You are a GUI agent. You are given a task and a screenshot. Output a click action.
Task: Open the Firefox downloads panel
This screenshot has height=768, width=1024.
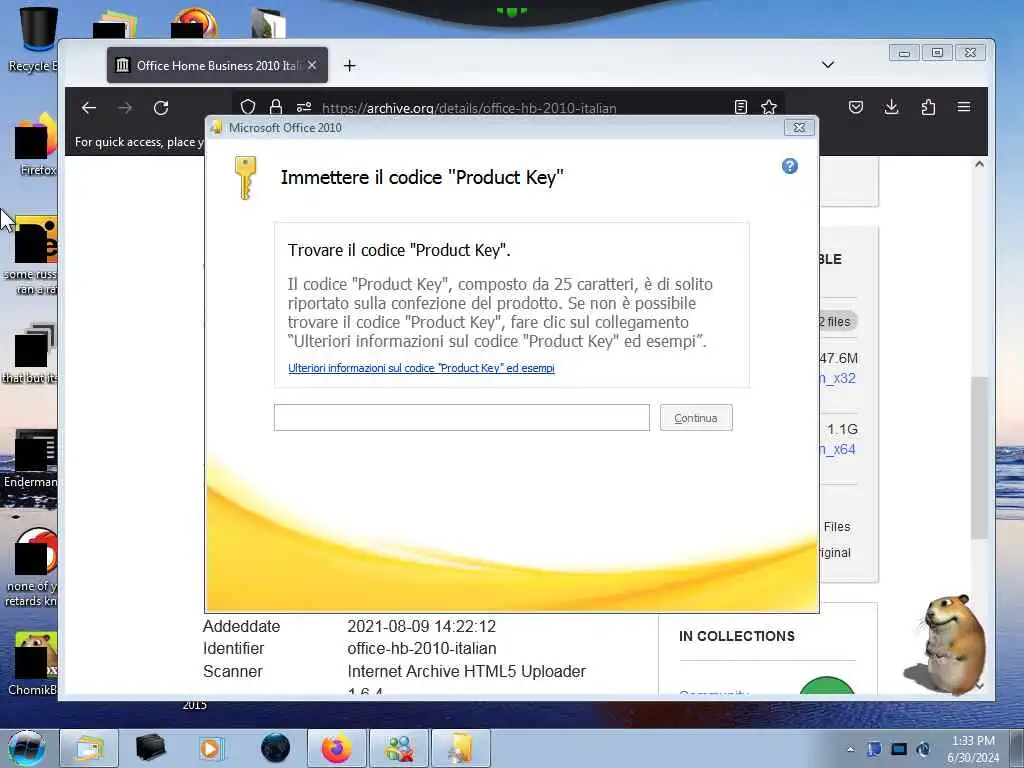point(891,107)
